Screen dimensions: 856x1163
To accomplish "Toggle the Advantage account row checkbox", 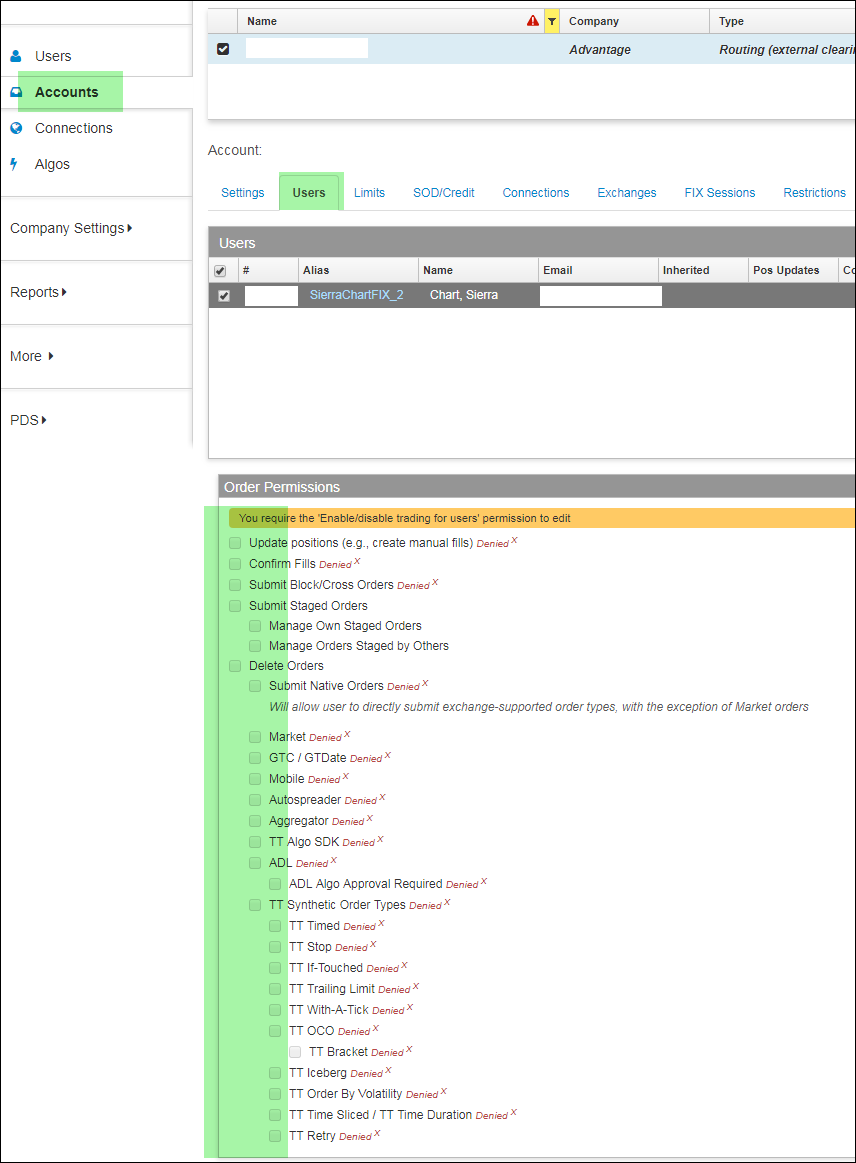I will pyautogui.click(x=223, y=49).
